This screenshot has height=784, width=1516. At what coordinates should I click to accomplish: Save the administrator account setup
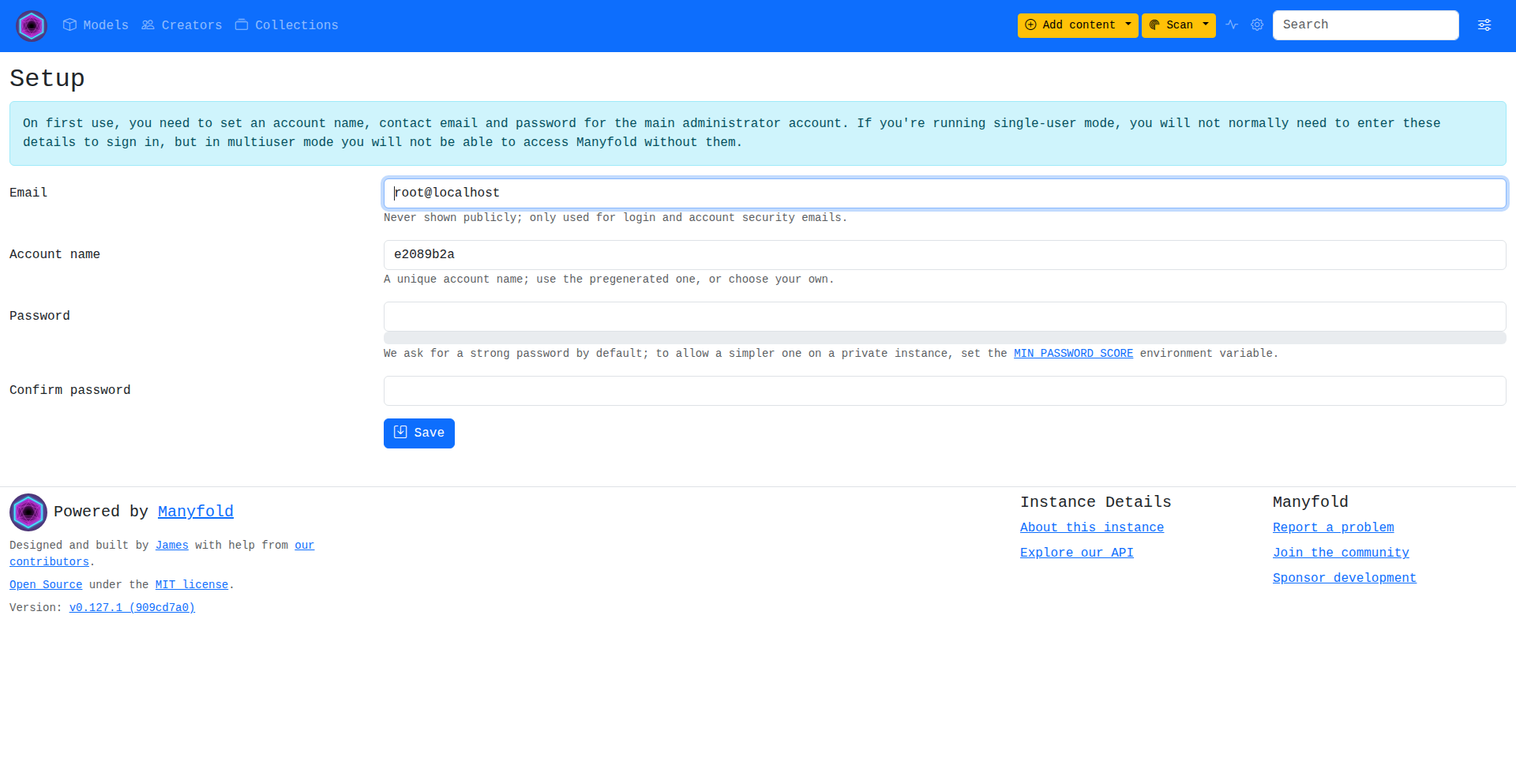pyautogui.click(x=418, y=433)
